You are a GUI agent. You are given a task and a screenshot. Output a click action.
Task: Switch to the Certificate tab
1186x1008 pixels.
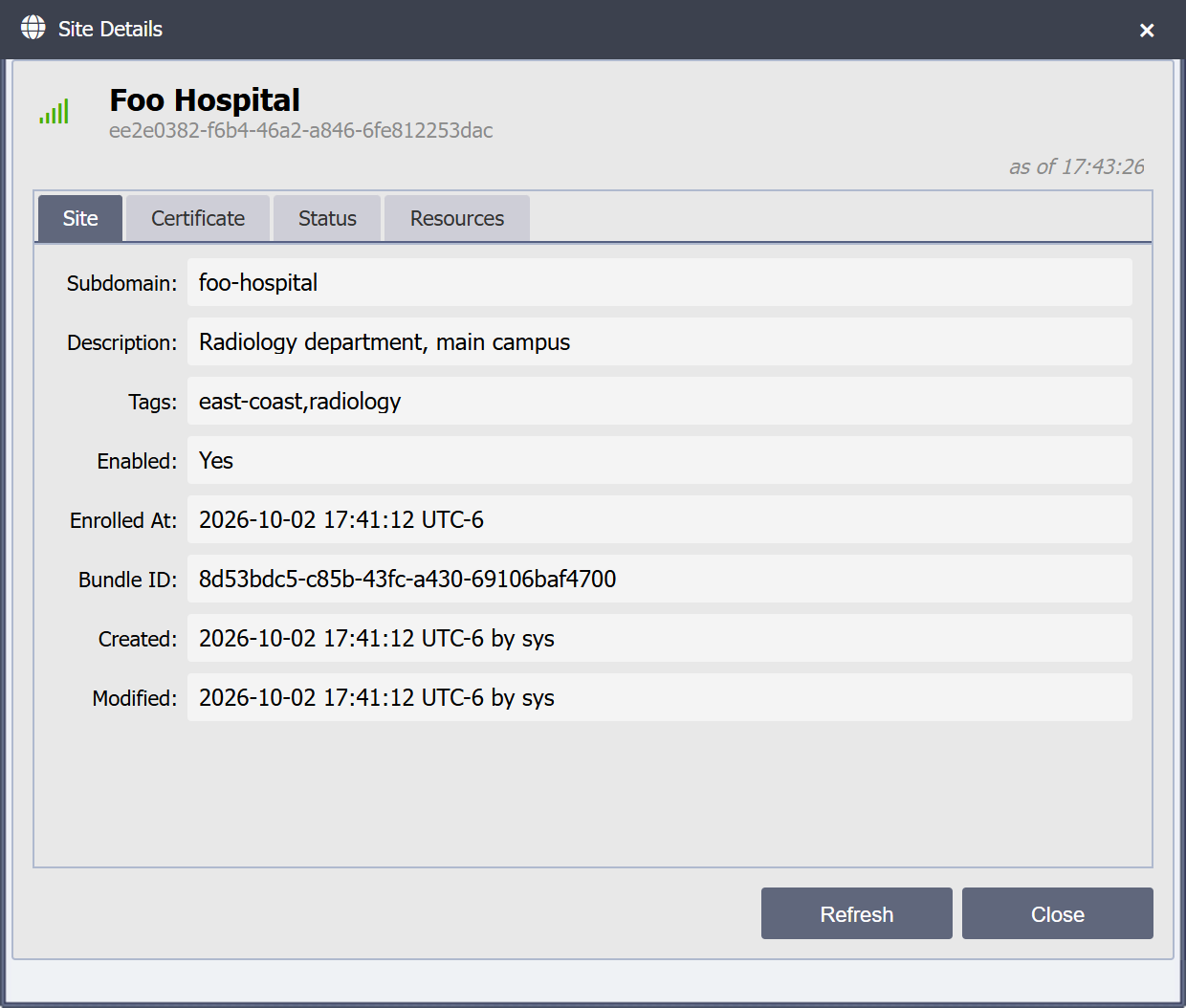(x=198, y=218)
